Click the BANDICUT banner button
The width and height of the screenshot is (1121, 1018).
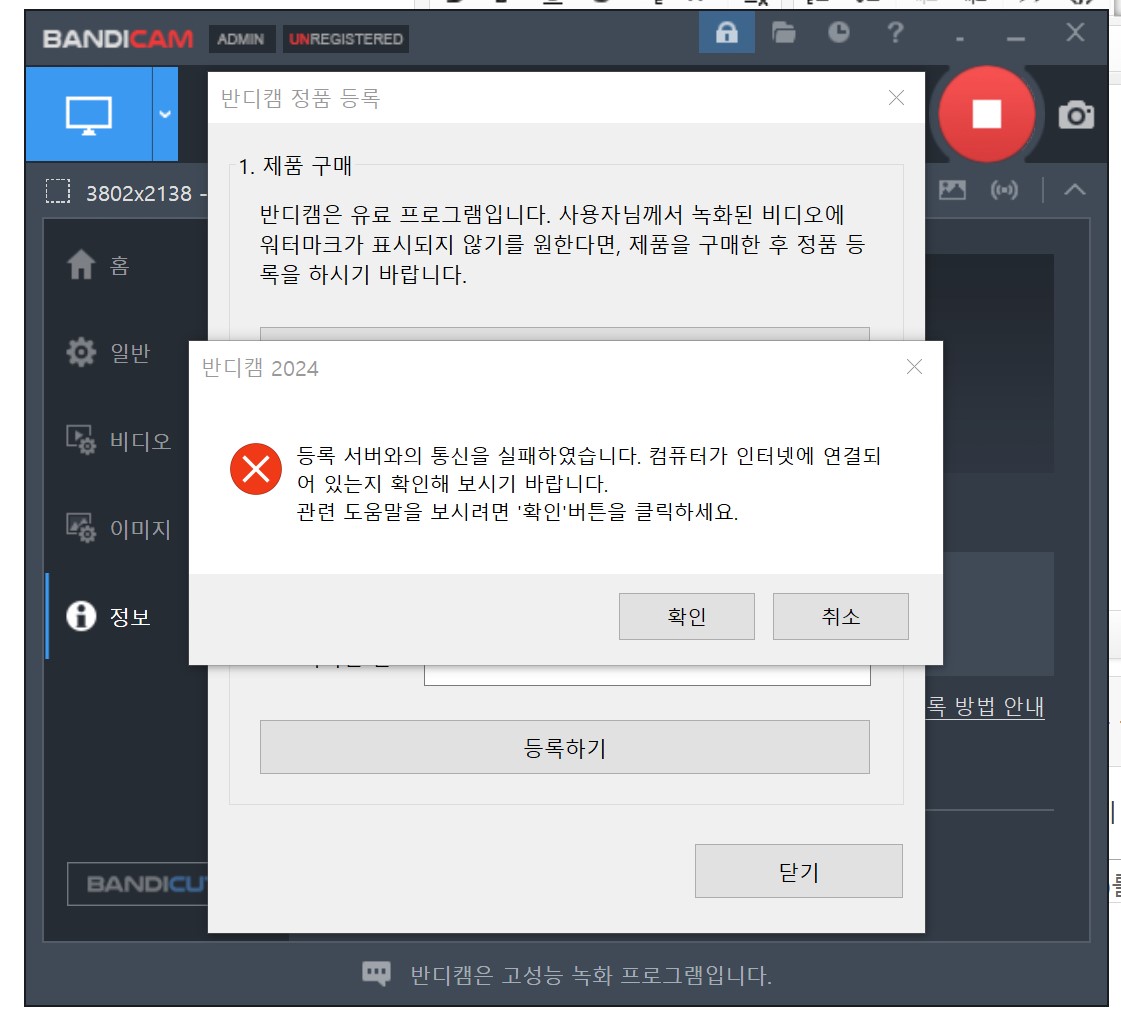[138, 884]
